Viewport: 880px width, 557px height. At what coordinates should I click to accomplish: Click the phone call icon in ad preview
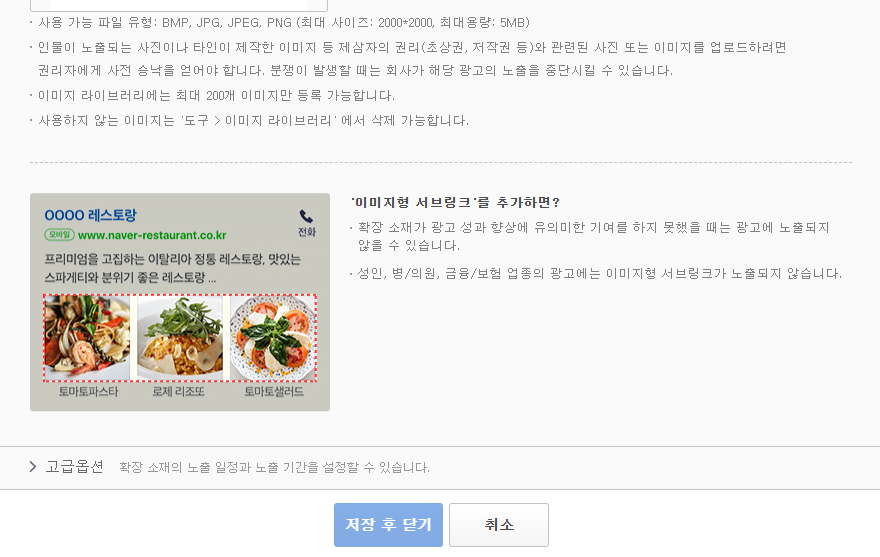tap(306, 216)
